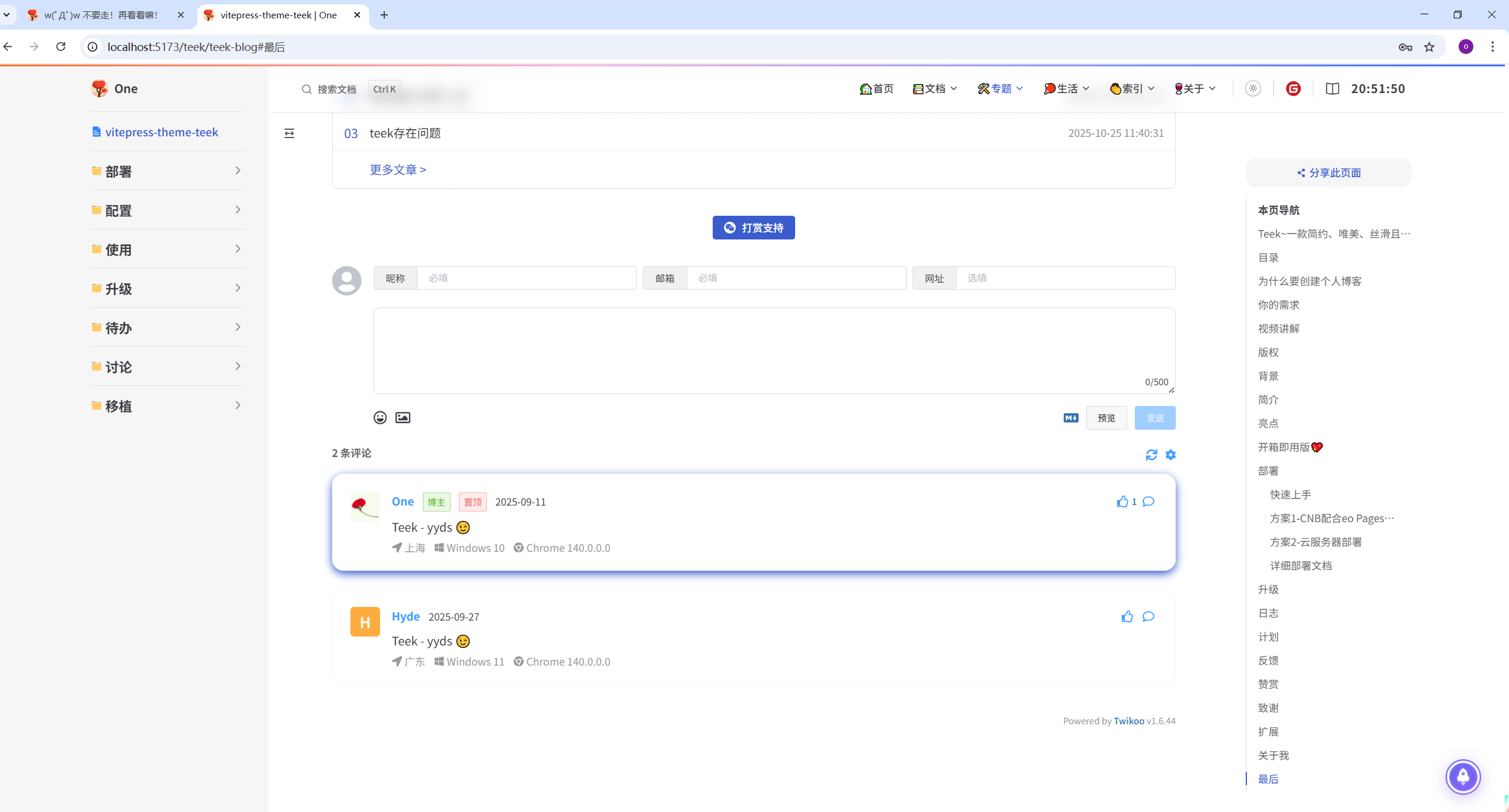
Task: Open the 文档 nav dropdown
Action: 935,89
